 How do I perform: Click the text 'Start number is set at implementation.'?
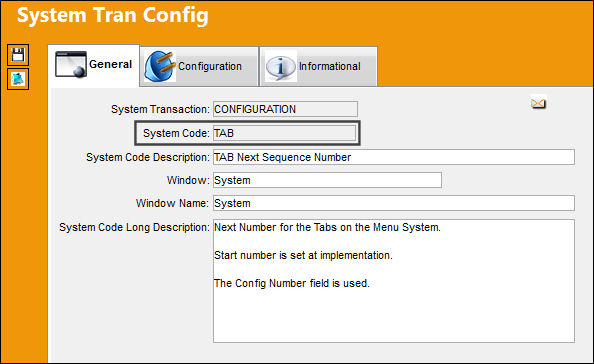click(x=303, y=255)
